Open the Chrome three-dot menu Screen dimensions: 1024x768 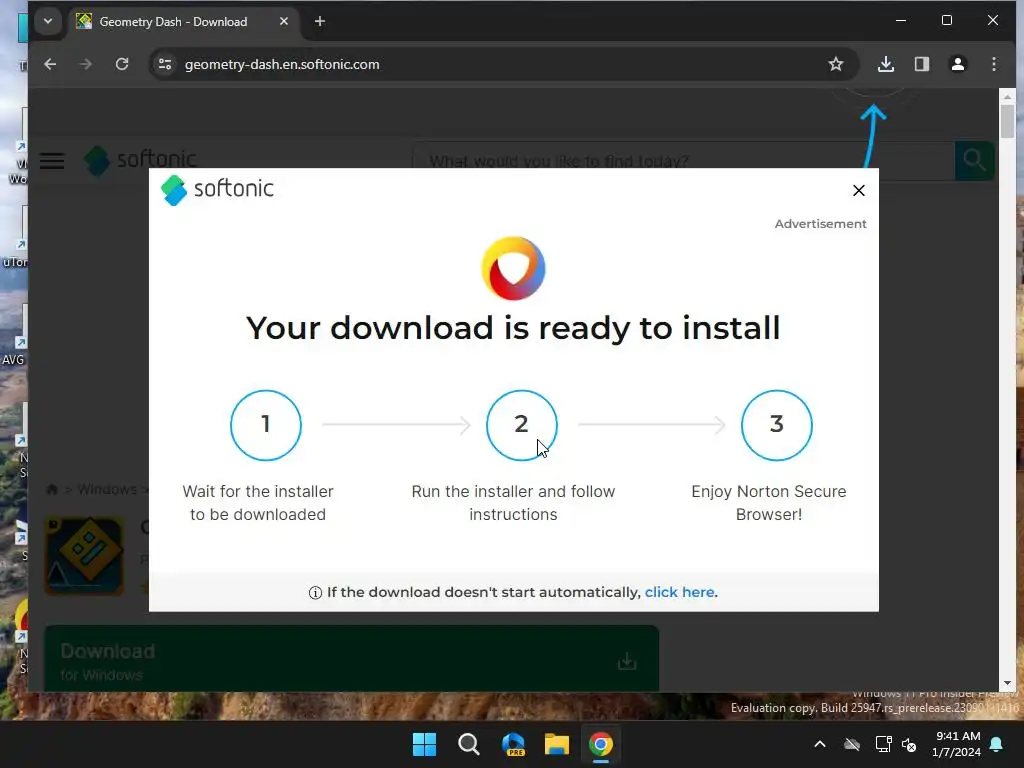[994, 64]
